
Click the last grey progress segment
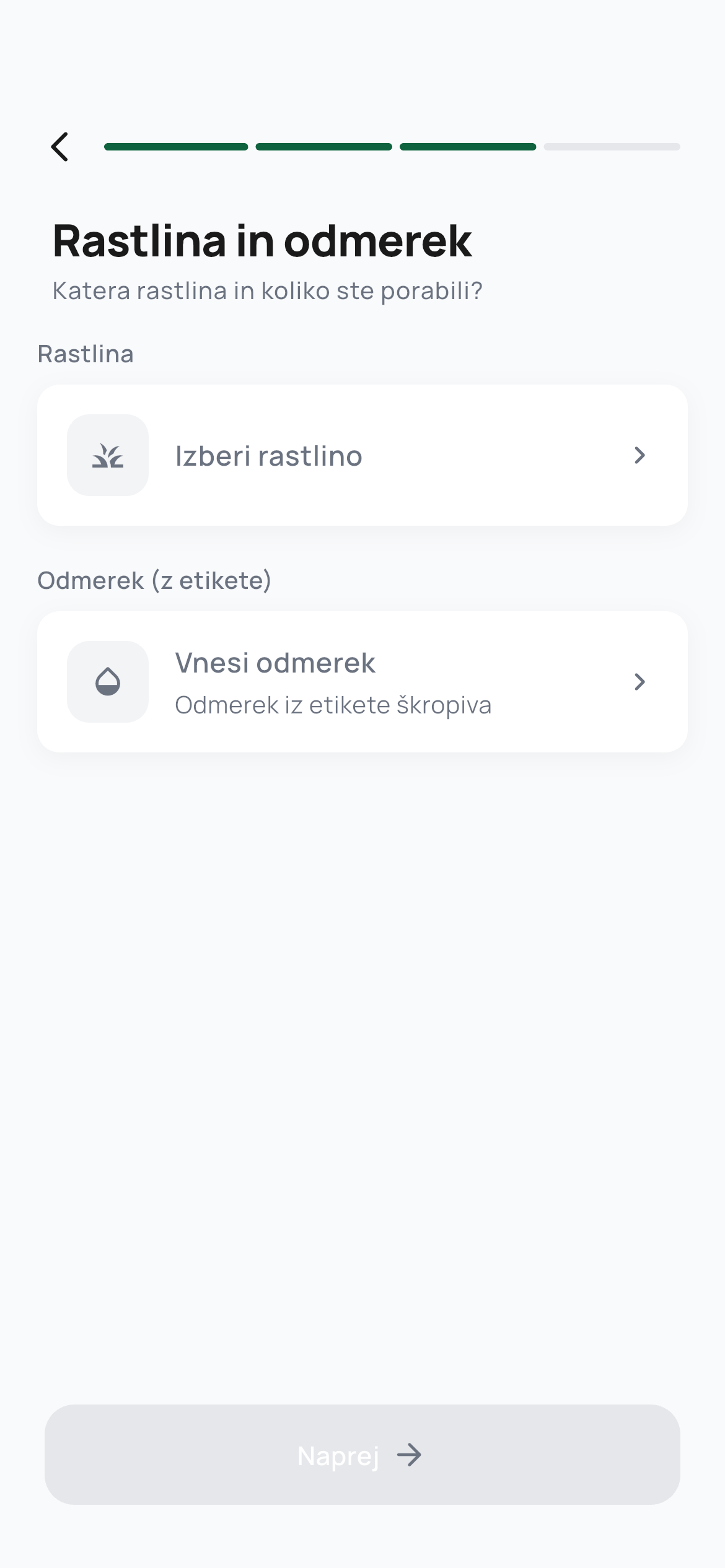click(x=612, y=147)
